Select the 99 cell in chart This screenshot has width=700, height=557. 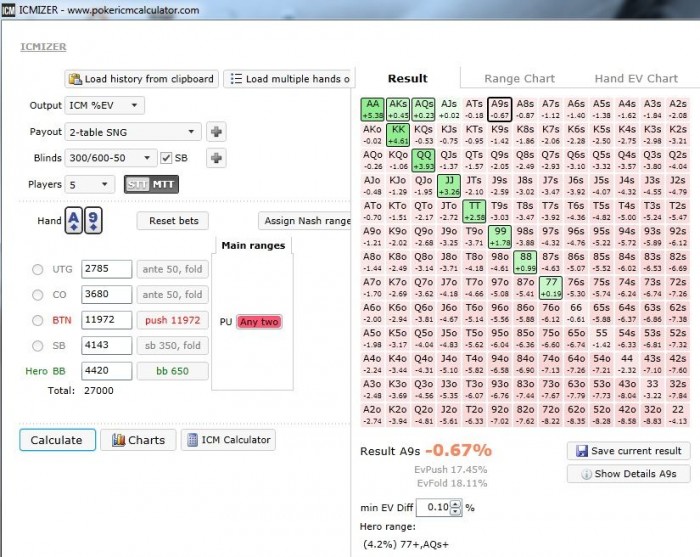click(x=500, y=237)
